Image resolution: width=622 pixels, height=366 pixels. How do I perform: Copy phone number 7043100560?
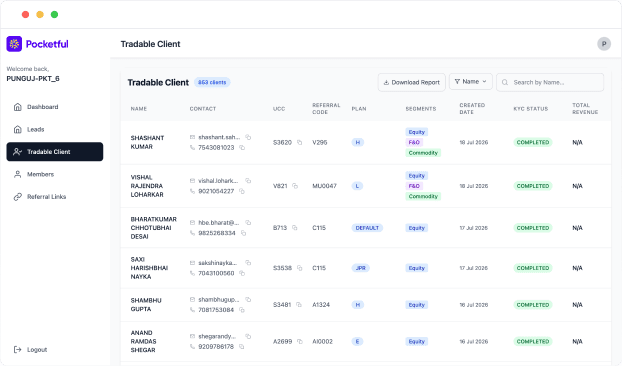click(x=242, y=273)
